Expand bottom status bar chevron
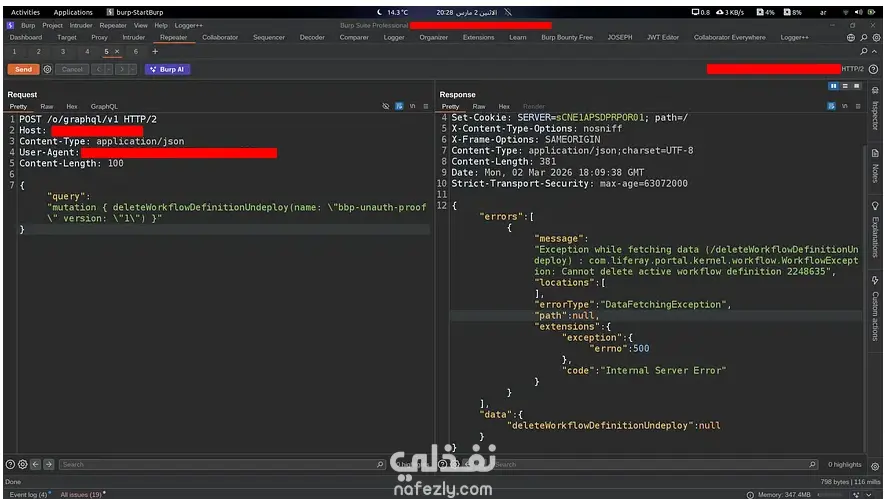The width and height of the screenshot is (885, 499). point(869,494)
